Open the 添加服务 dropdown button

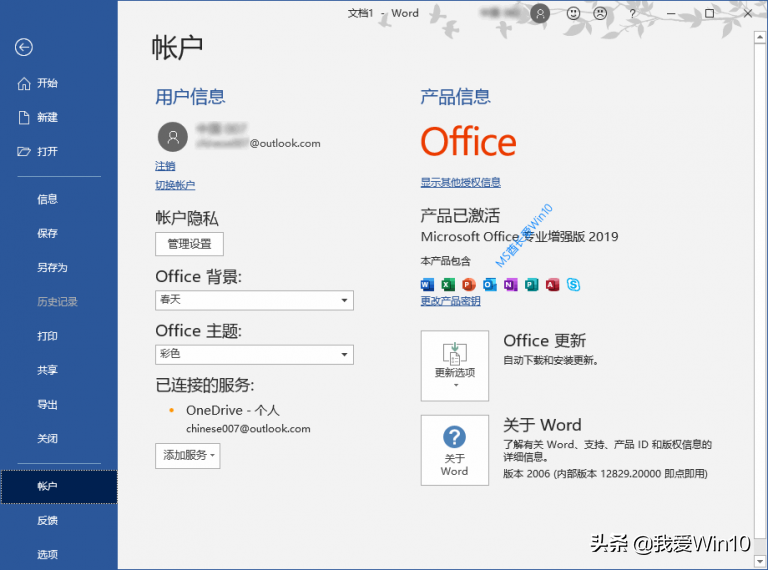pyautogui.click(x=188, y=456)
